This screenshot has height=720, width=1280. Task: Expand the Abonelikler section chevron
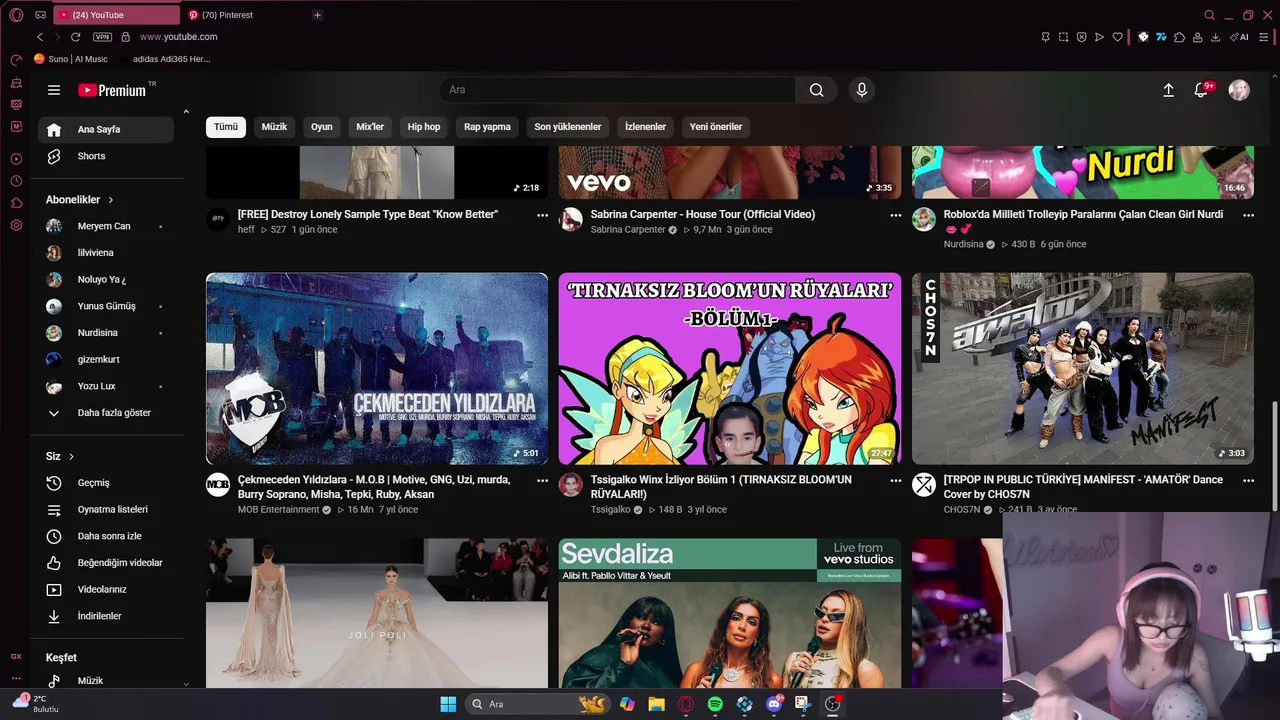[111, 200]
